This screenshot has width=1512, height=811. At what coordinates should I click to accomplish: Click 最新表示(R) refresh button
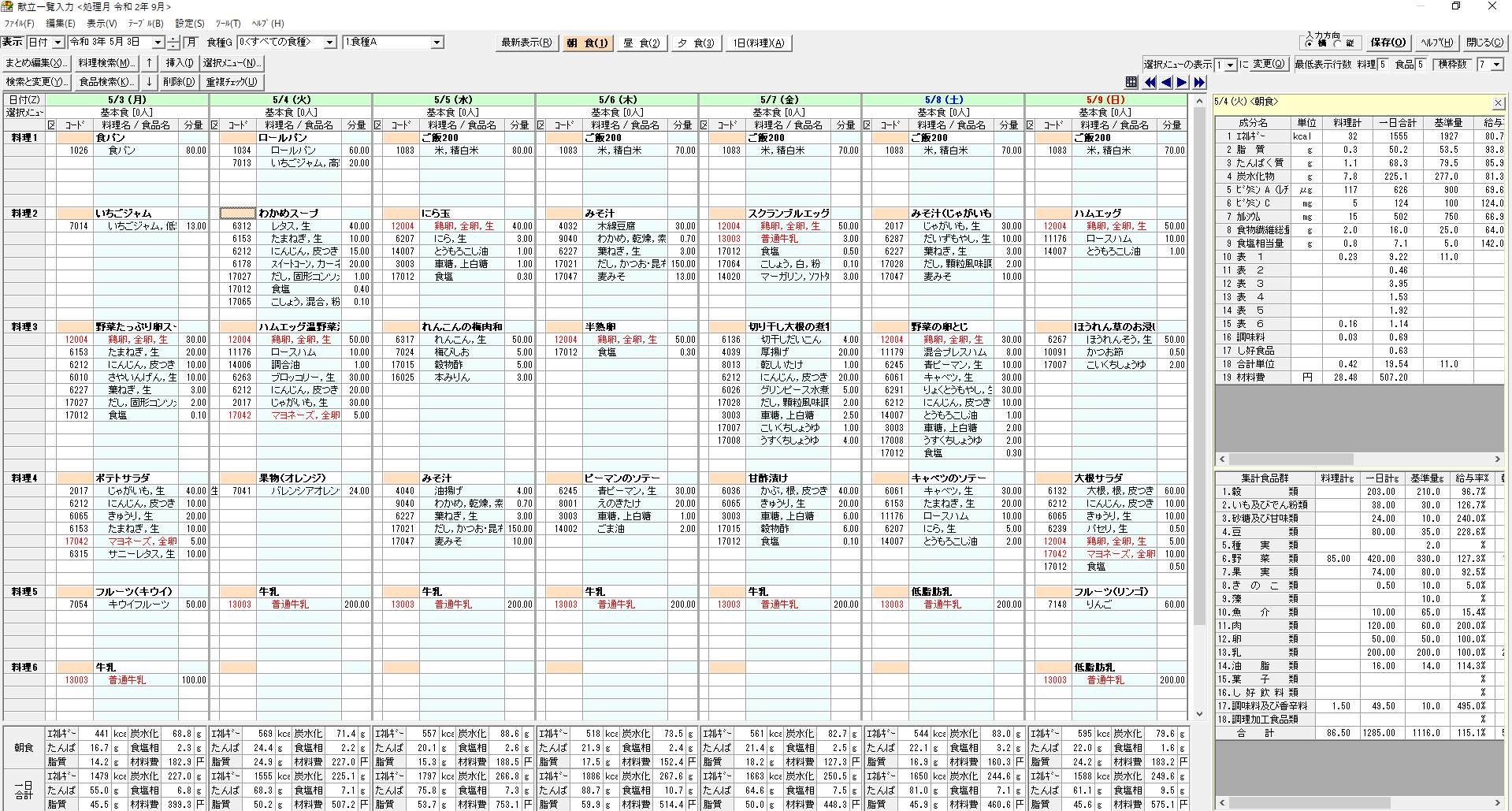point(526,43)
